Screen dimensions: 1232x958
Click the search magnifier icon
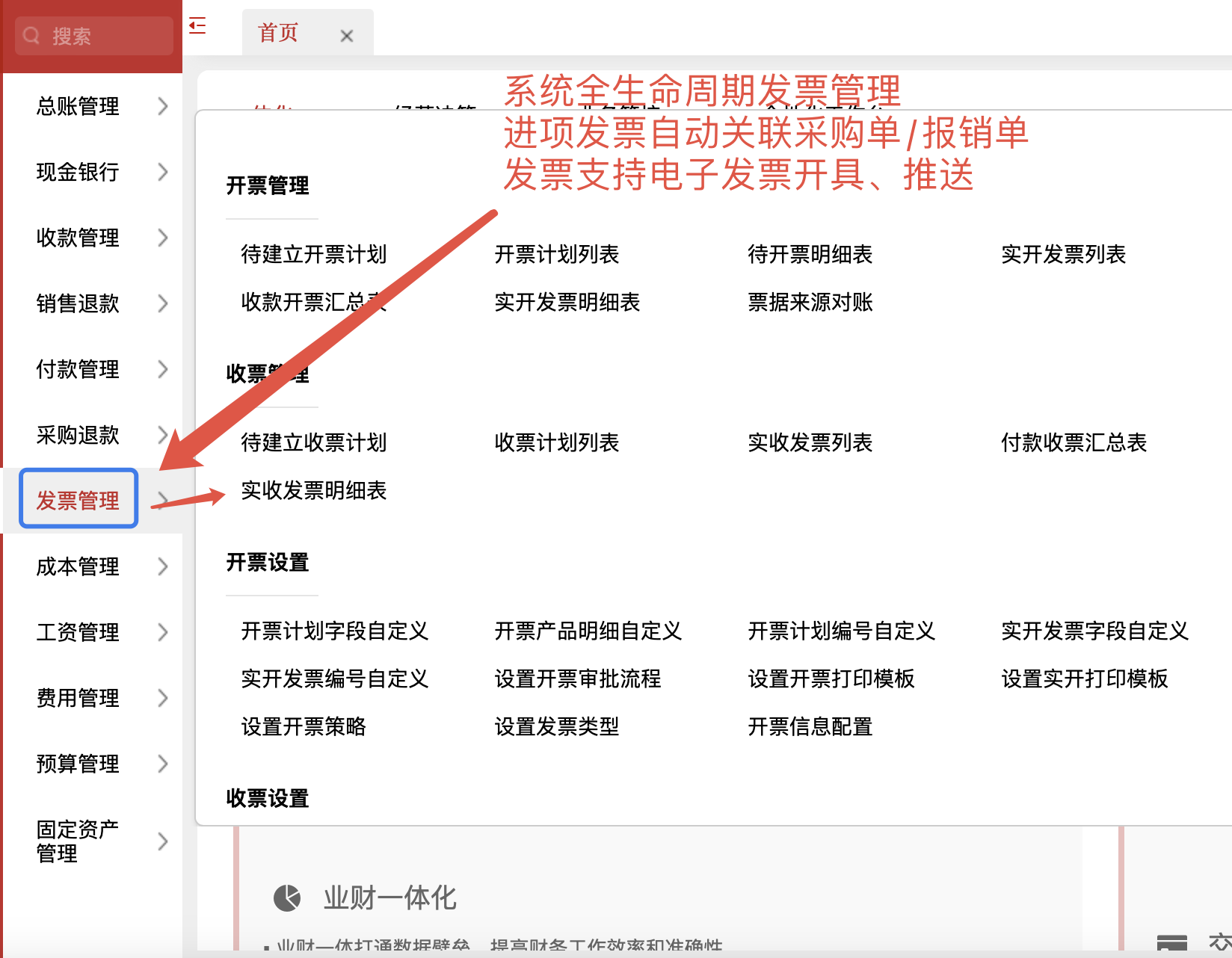(x=31, y=35)
